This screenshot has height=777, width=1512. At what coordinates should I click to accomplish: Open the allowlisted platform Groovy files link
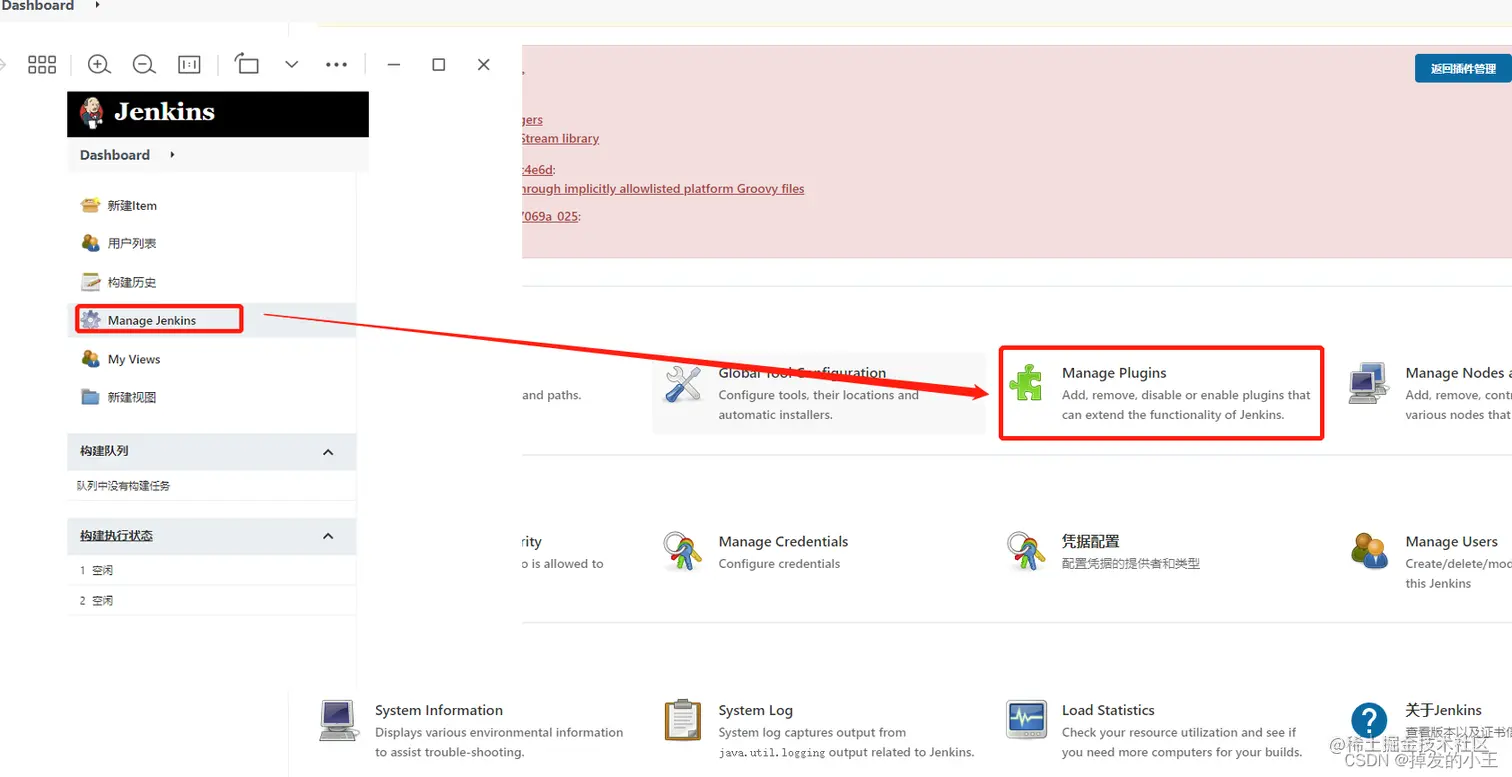[663, 188]
